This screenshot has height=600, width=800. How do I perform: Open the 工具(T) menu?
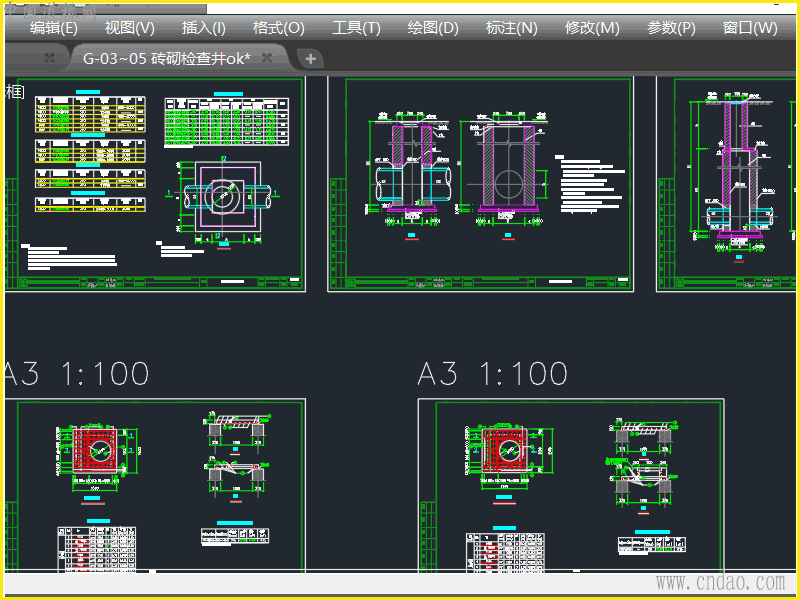(356, 28)
